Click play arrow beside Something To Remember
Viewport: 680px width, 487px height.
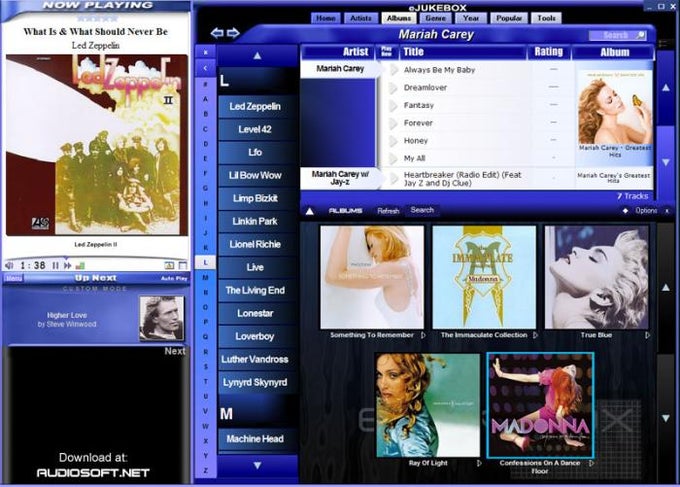tap(423, 335)
